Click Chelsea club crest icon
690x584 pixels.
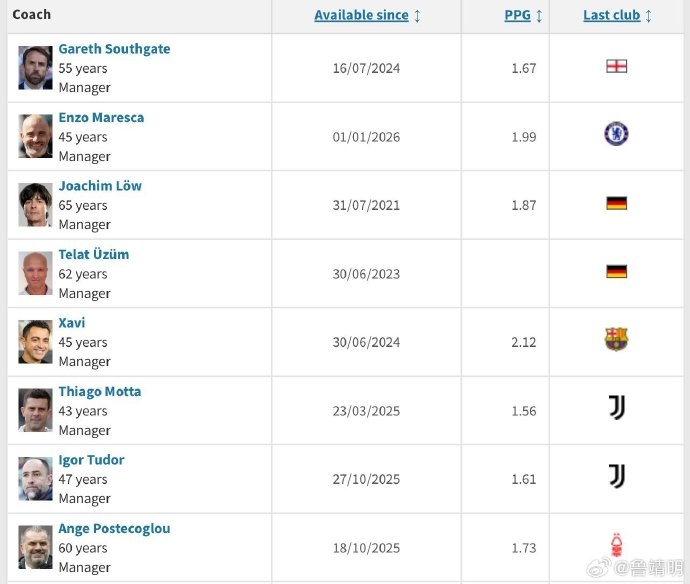click(617, 134)
